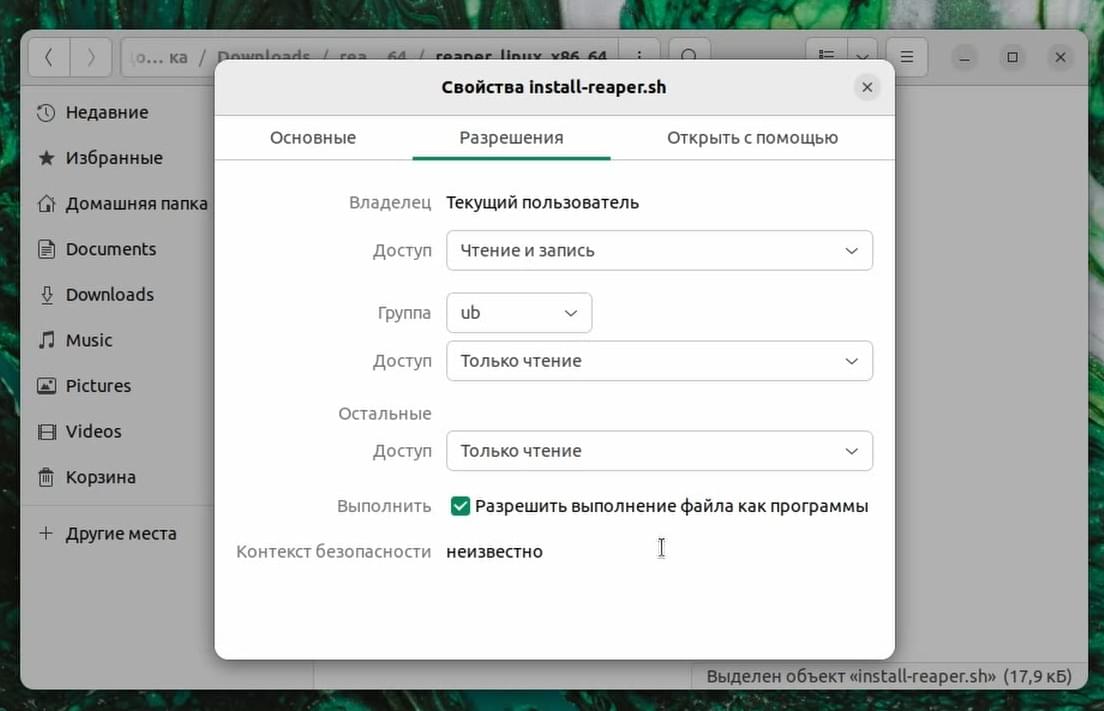1104x711 pixels.
Task: Open the hamburger main menu
Action: [907, 57]
